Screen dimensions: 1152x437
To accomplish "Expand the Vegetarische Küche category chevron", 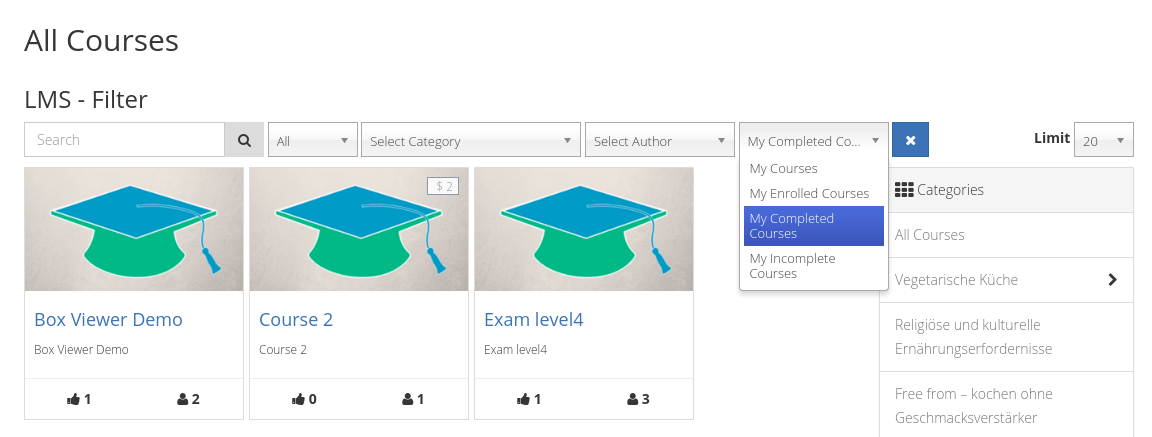I will click(x=1113, y=280).
